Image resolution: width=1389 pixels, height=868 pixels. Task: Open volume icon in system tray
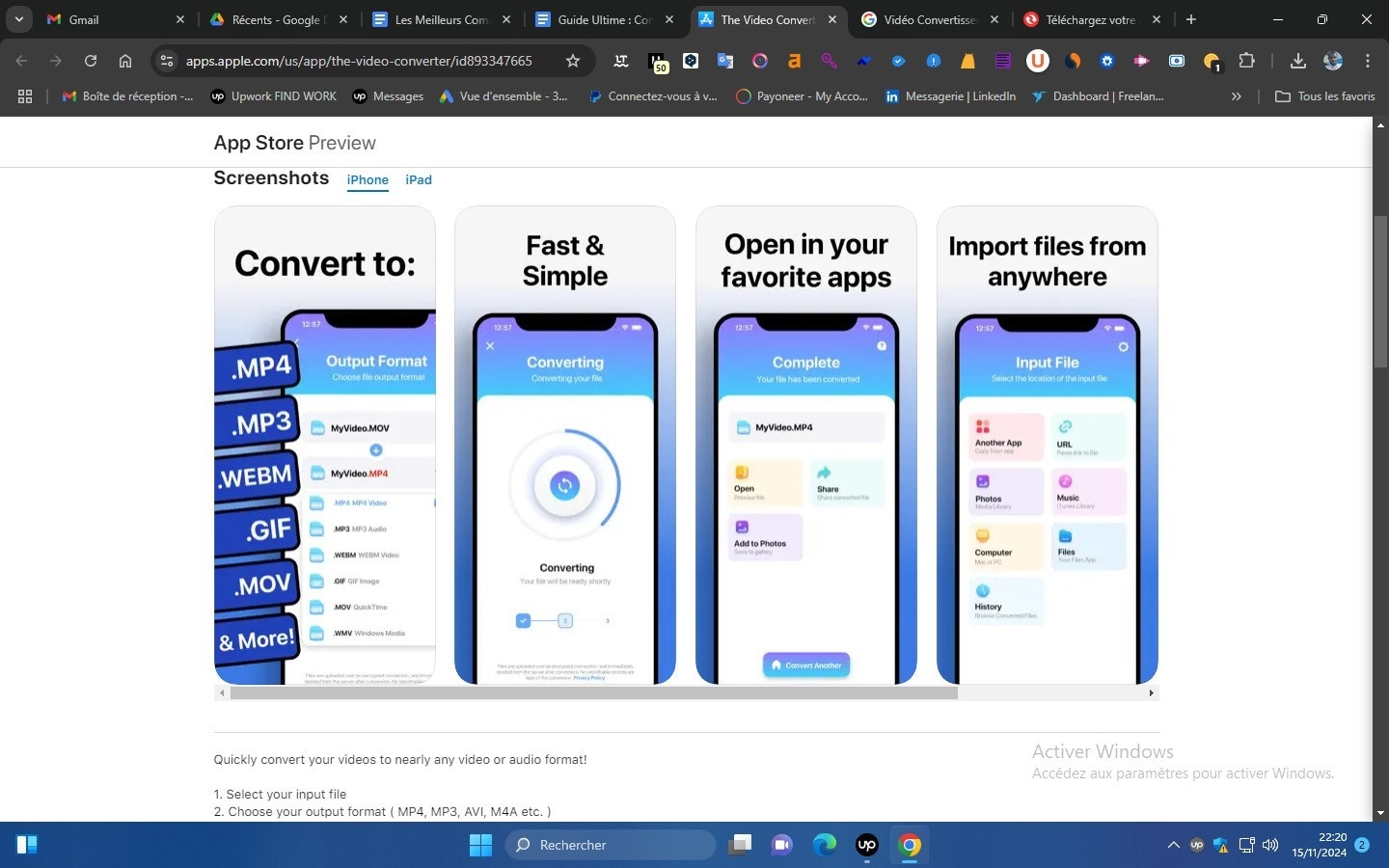click(1270, 845)
